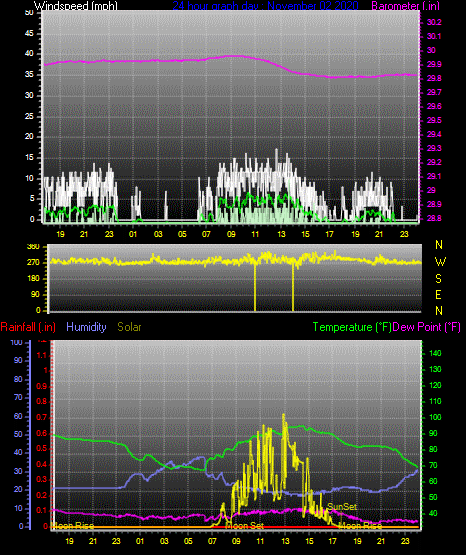Click the "60" value on the blue humidity axis
Viewport: 466px width, 555px height.
[x=18, y=416]
